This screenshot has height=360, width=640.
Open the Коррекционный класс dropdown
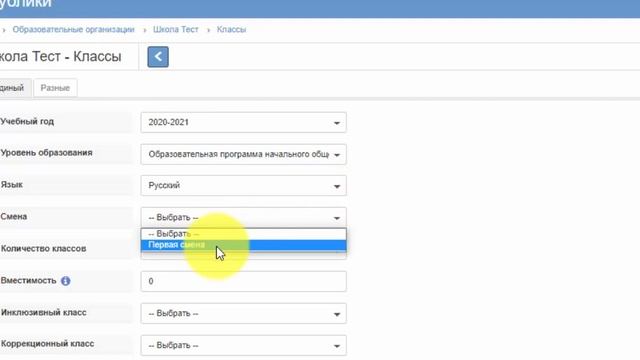[243, 345]
